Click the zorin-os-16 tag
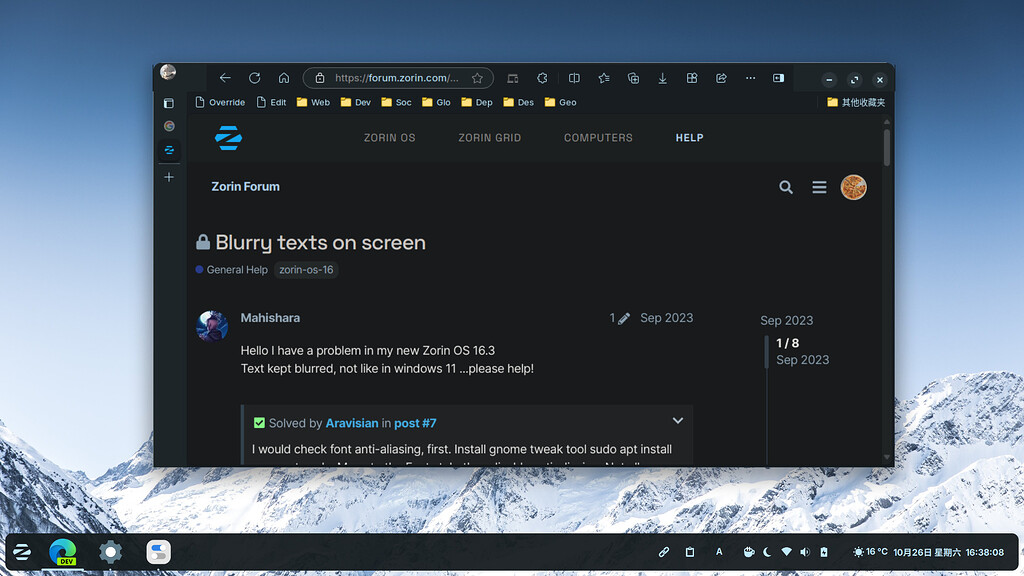Screen dimensions: 1024x576 (x=306, y=269)
